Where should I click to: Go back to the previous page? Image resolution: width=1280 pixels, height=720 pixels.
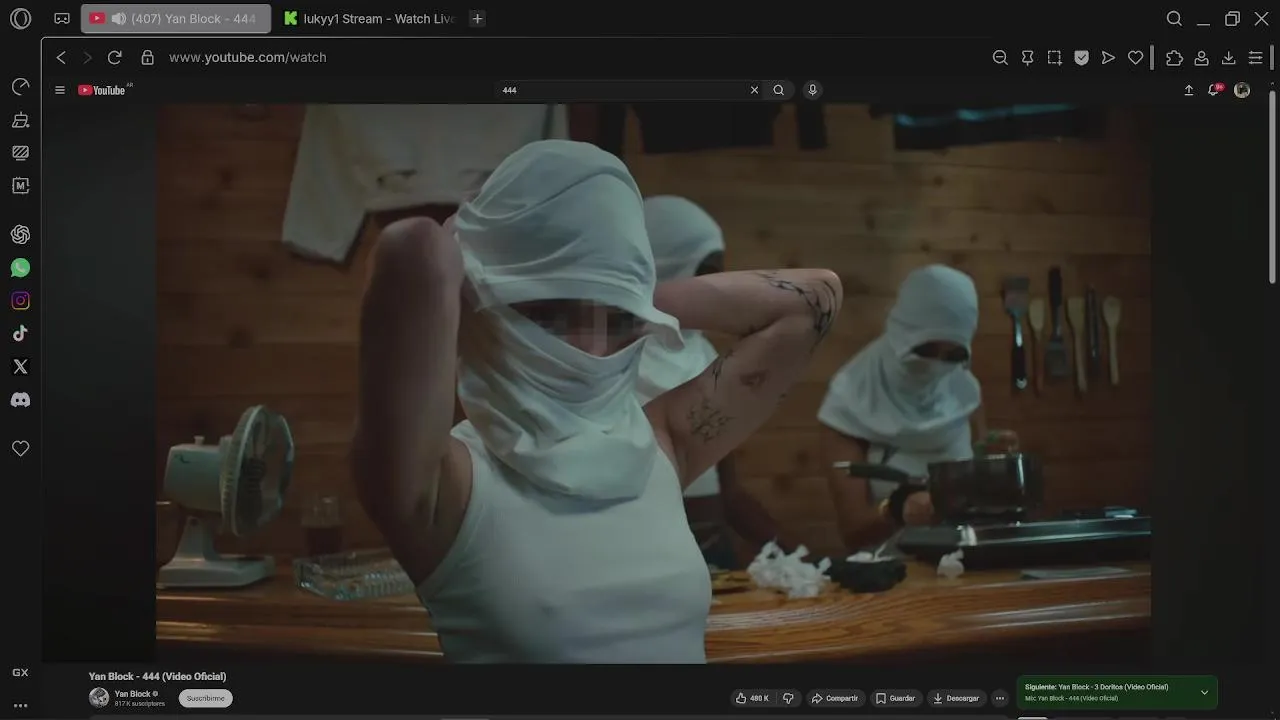pos(61,58)
